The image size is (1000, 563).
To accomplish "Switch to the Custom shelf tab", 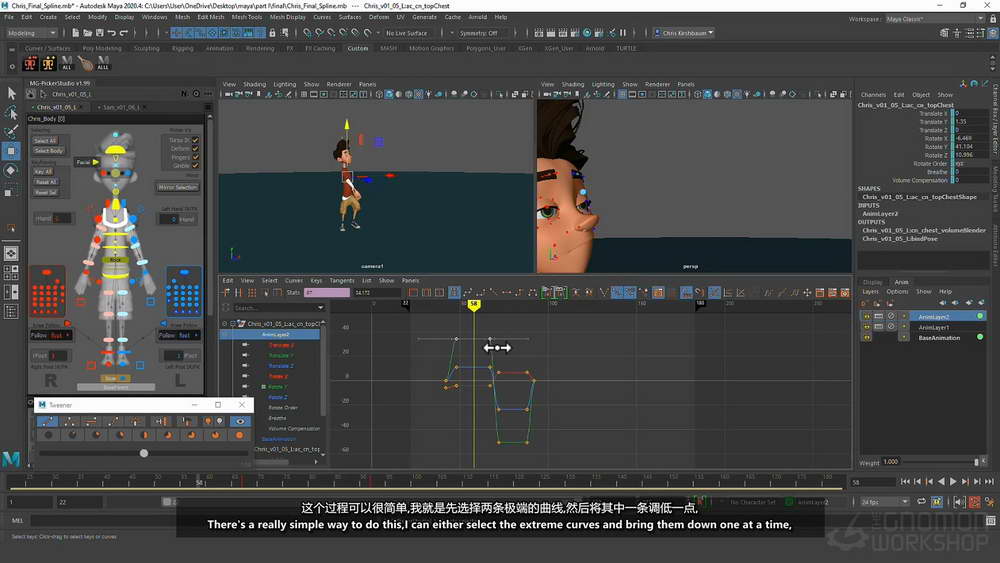I will click(357, 48).
